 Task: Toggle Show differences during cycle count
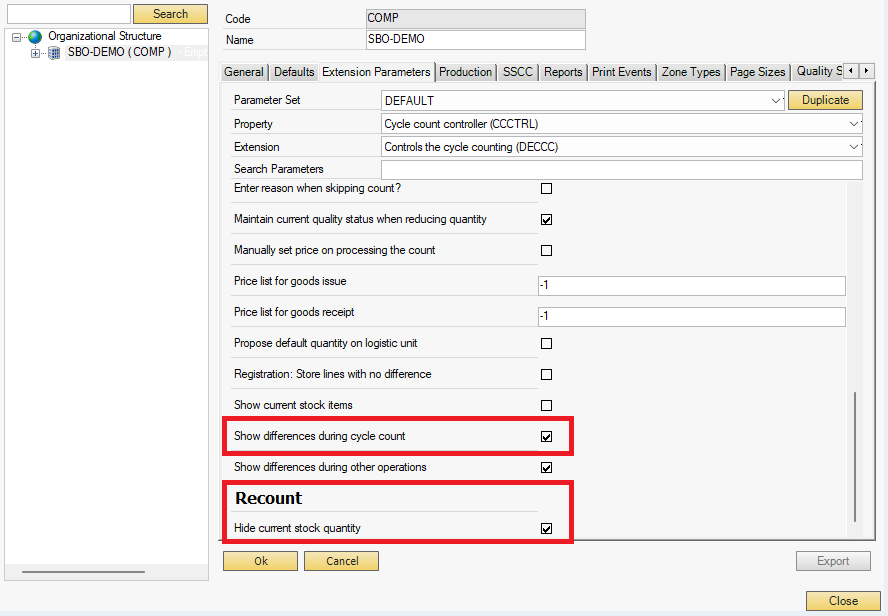tap(546, 437)
